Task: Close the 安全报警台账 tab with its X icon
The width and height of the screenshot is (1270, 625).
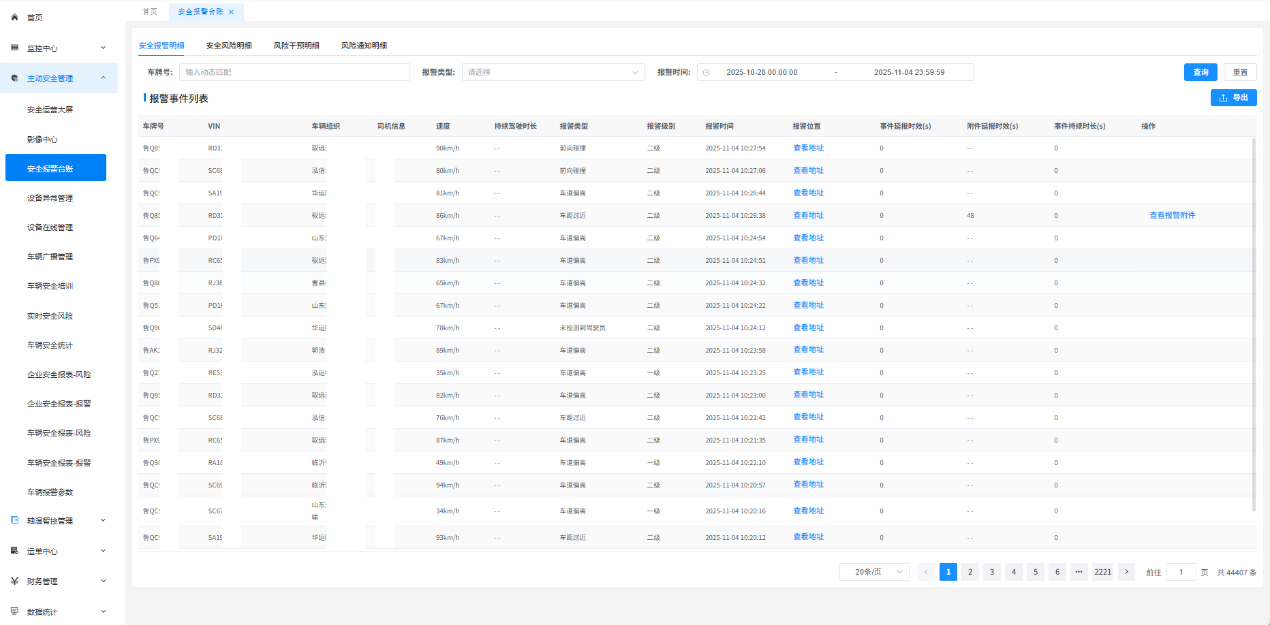Action: [x=231, y=12]
